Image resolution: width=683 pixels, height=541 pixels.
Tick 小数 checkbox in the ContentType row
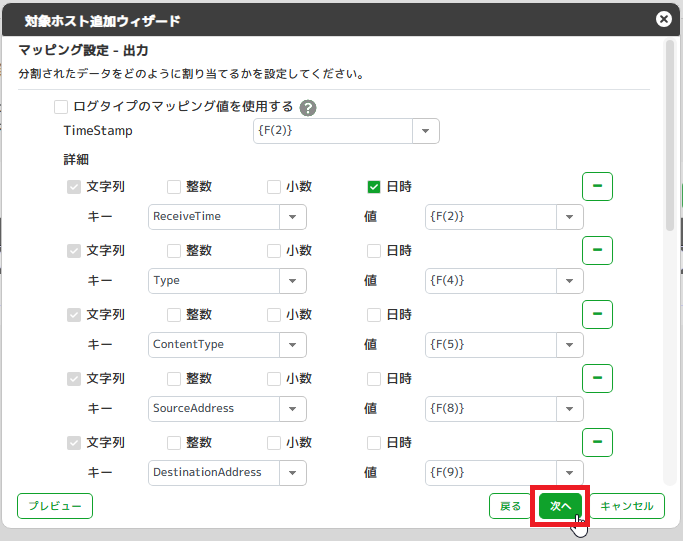tap(274, 314)
